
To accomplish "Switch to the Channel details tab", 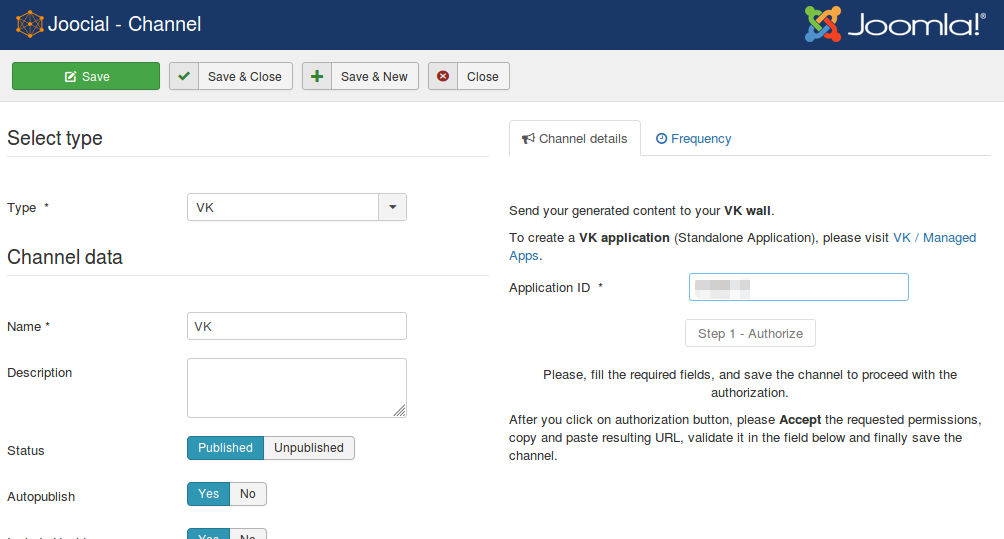I will (x=574, y=138).
